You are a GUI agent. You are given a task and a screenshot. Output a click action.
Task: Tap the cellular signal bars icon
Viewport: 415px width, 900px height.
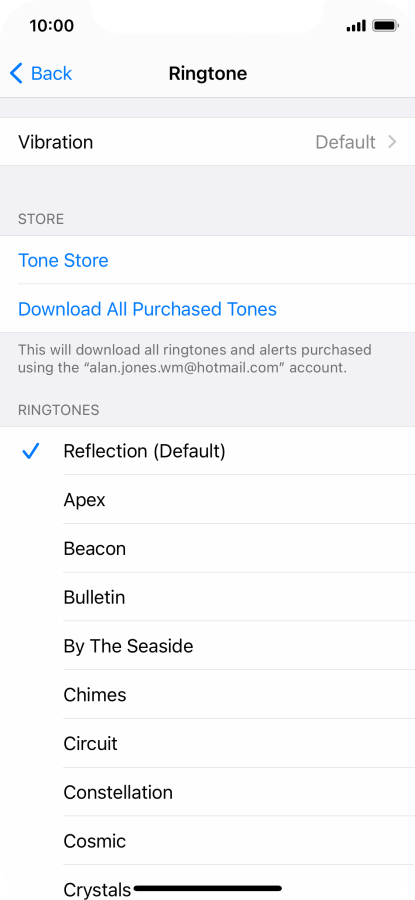click(x=356, y=26)
